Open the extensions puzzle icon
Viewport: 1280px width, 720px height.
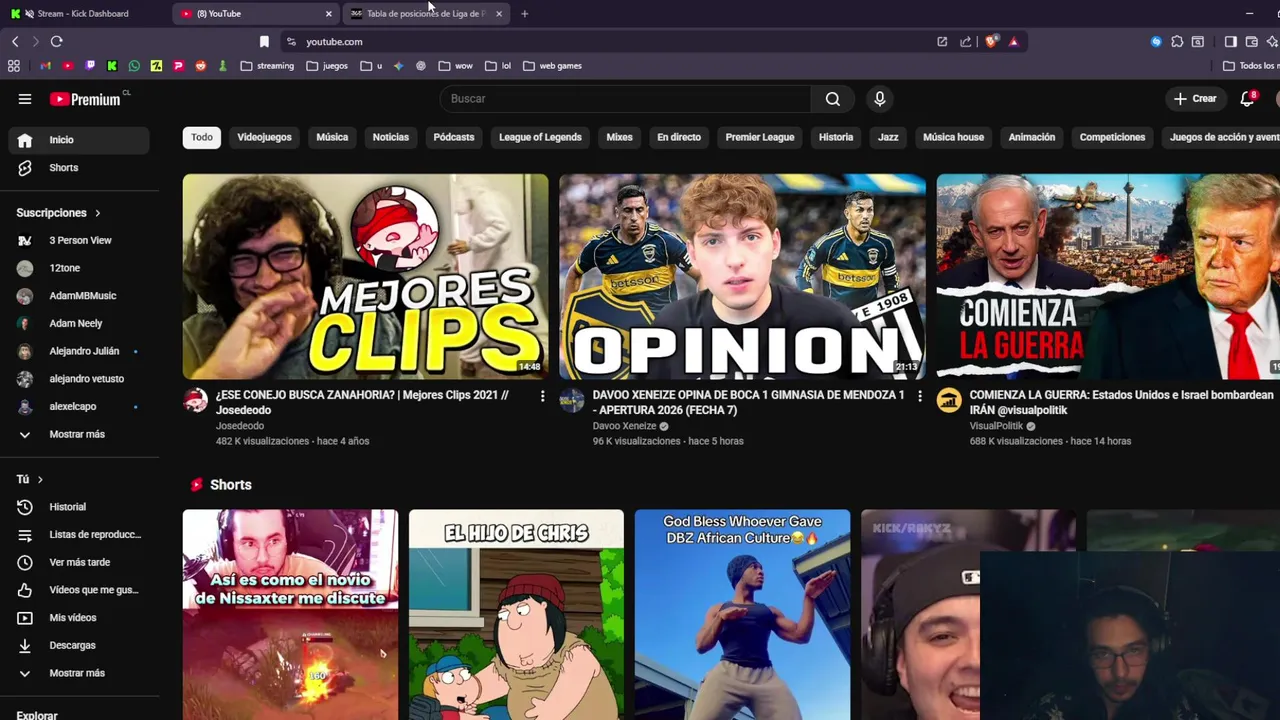tap(1177, 42)
